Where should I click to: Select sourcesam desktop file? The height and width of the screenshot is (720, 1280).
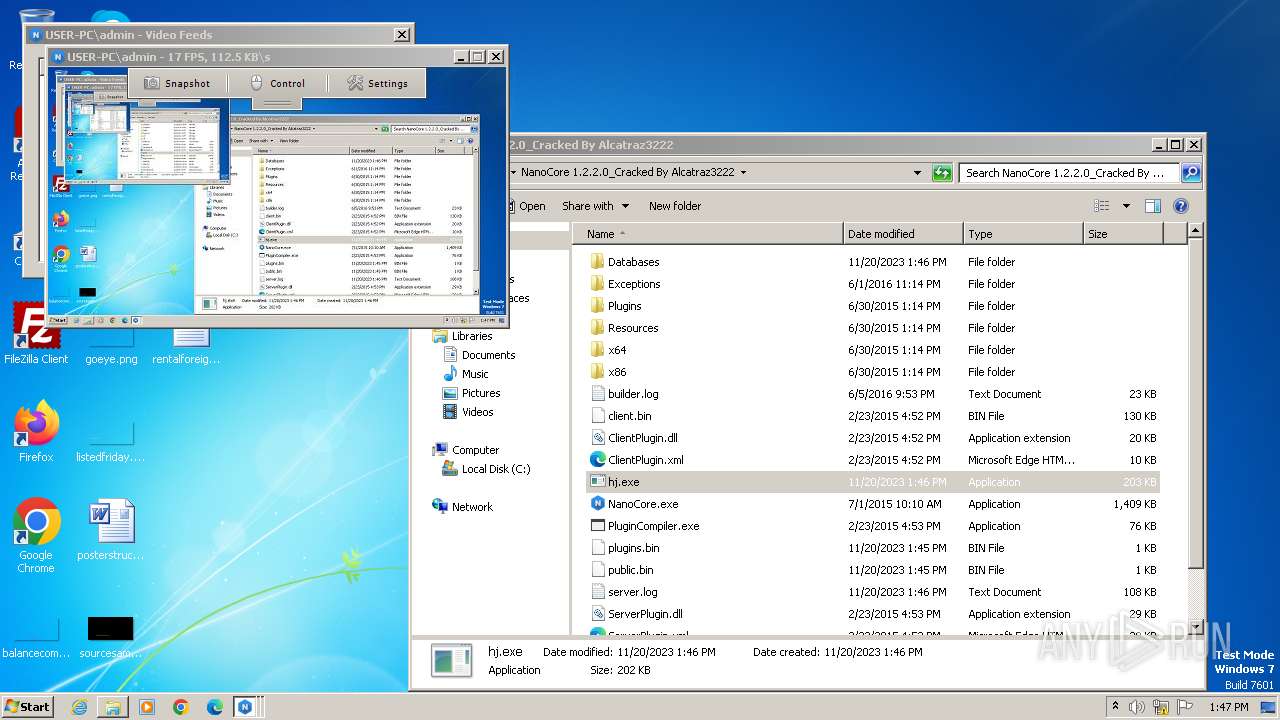[111, 637]
